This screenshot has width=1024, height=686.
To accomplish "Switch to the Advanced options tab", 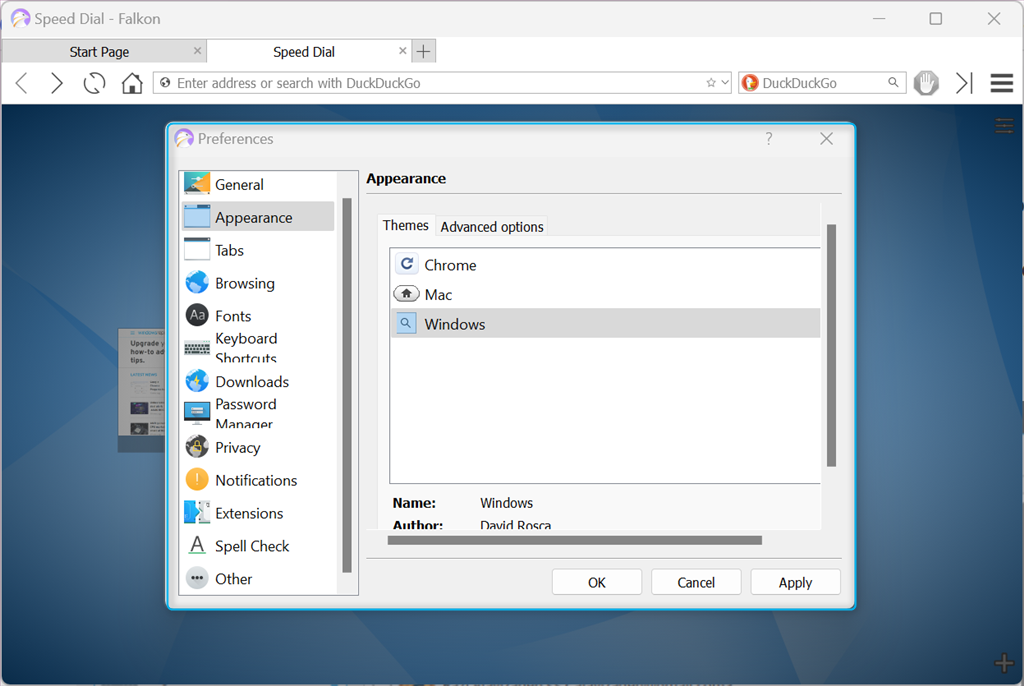I will (x=492, y=227).
